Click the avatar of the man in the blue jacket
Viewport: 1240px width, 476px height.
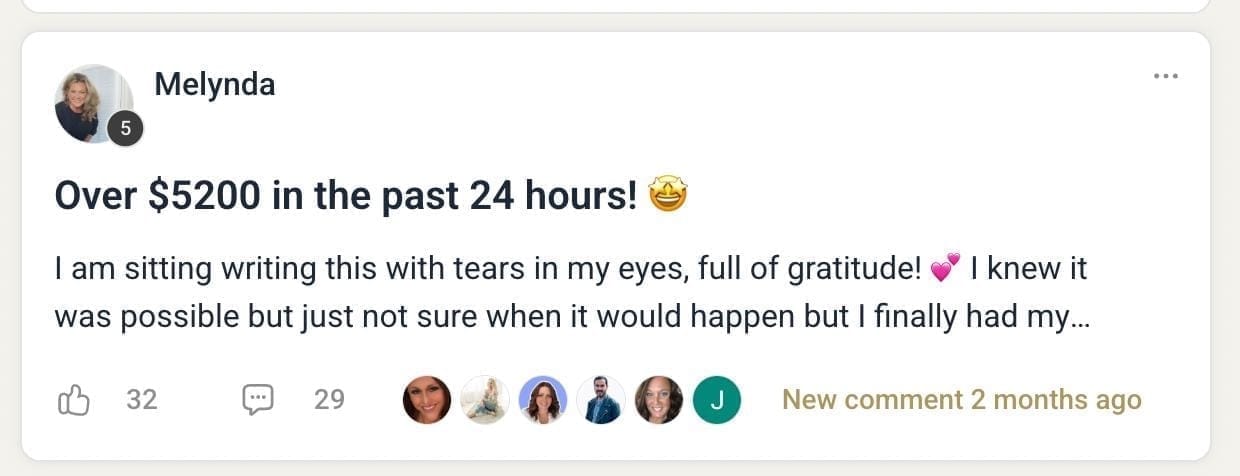(x=601, y=400)
